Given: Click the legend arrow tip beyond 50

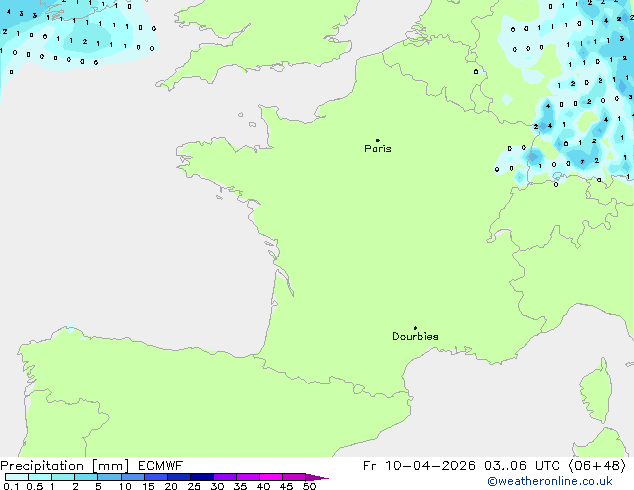Looking at the screenshot, I should [317, 477].
